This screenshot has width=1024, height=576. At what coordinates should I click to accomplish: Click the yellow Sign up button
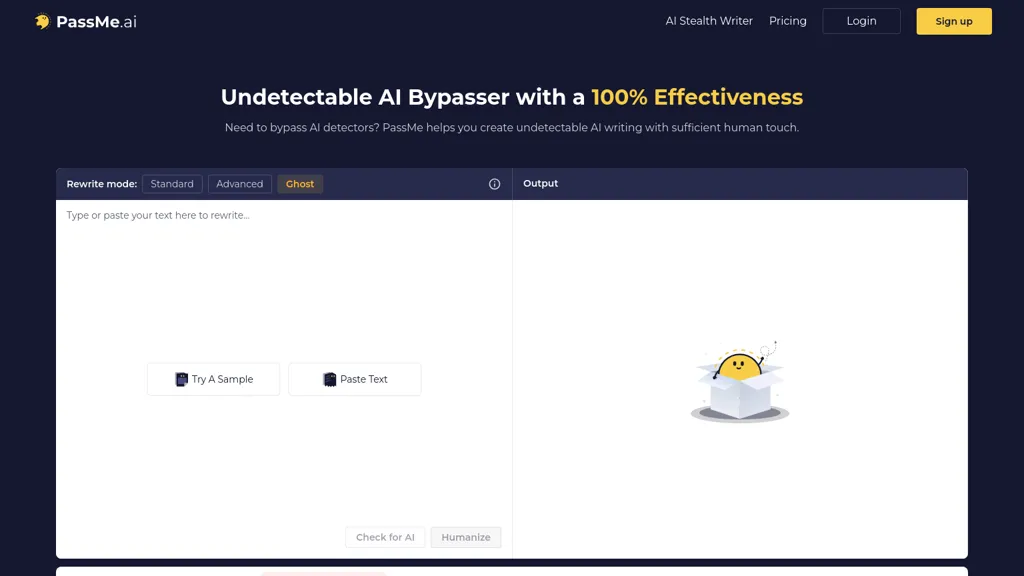[x=954, y=21]
